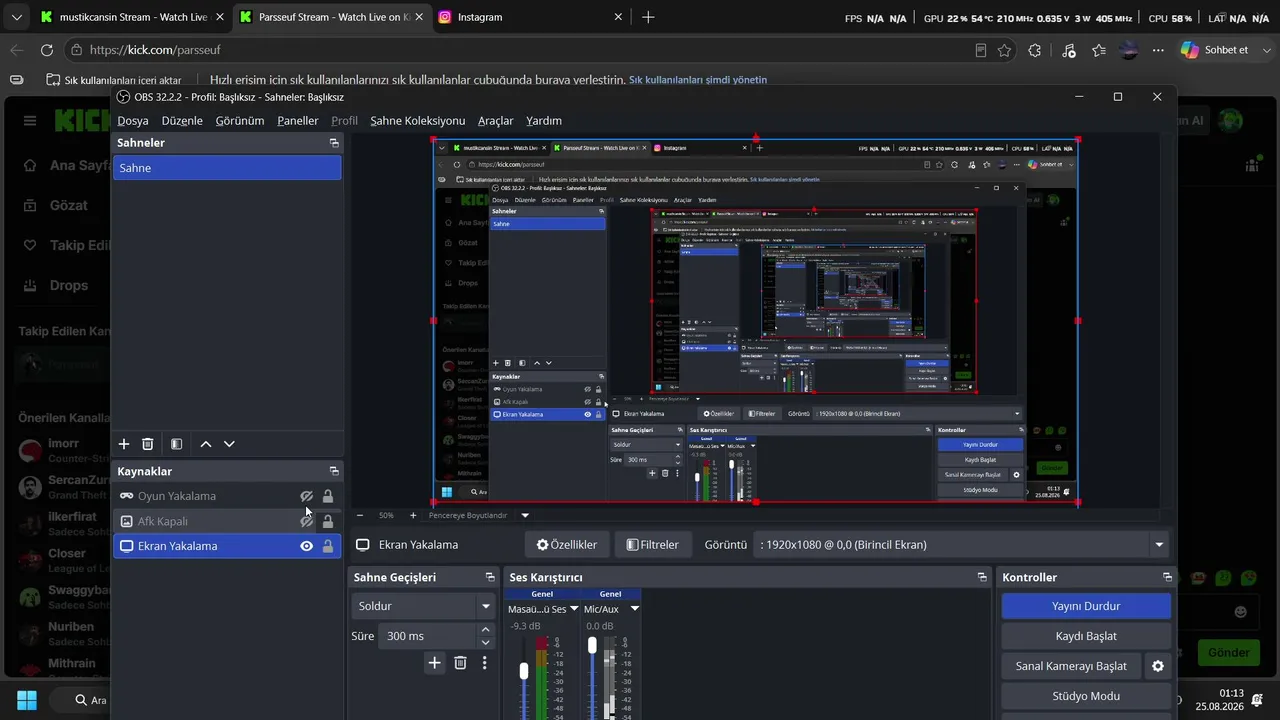Image resolution: width=1280 pixels, height=720 pixels.
Task: Open browser media control icon
Action: tap(1068, 50)
